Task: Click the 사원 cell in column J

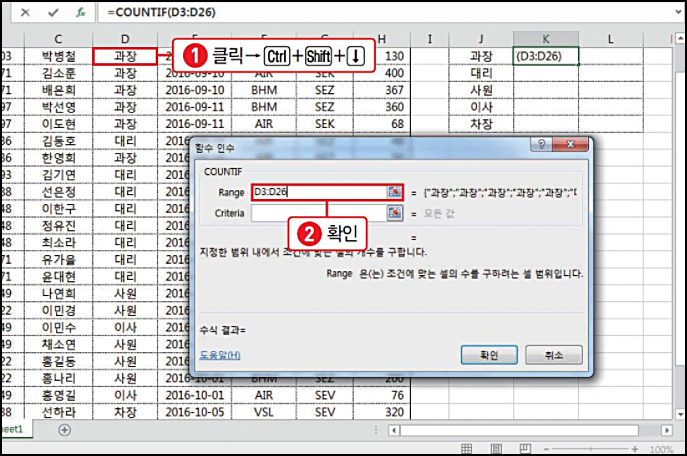Action: point(481,90)
